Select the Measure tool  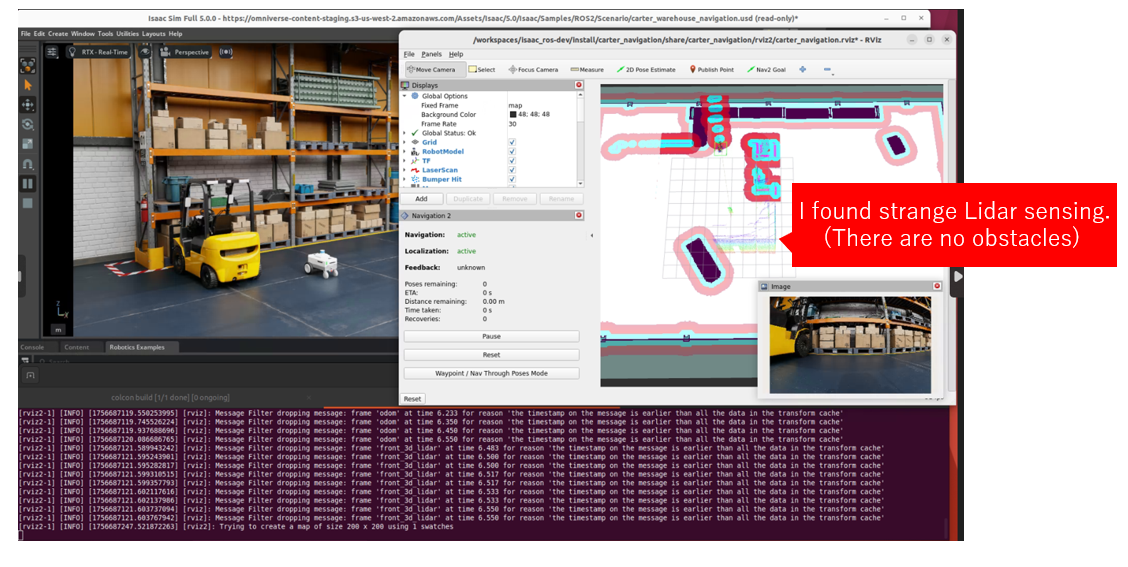[x=587, y=70]
